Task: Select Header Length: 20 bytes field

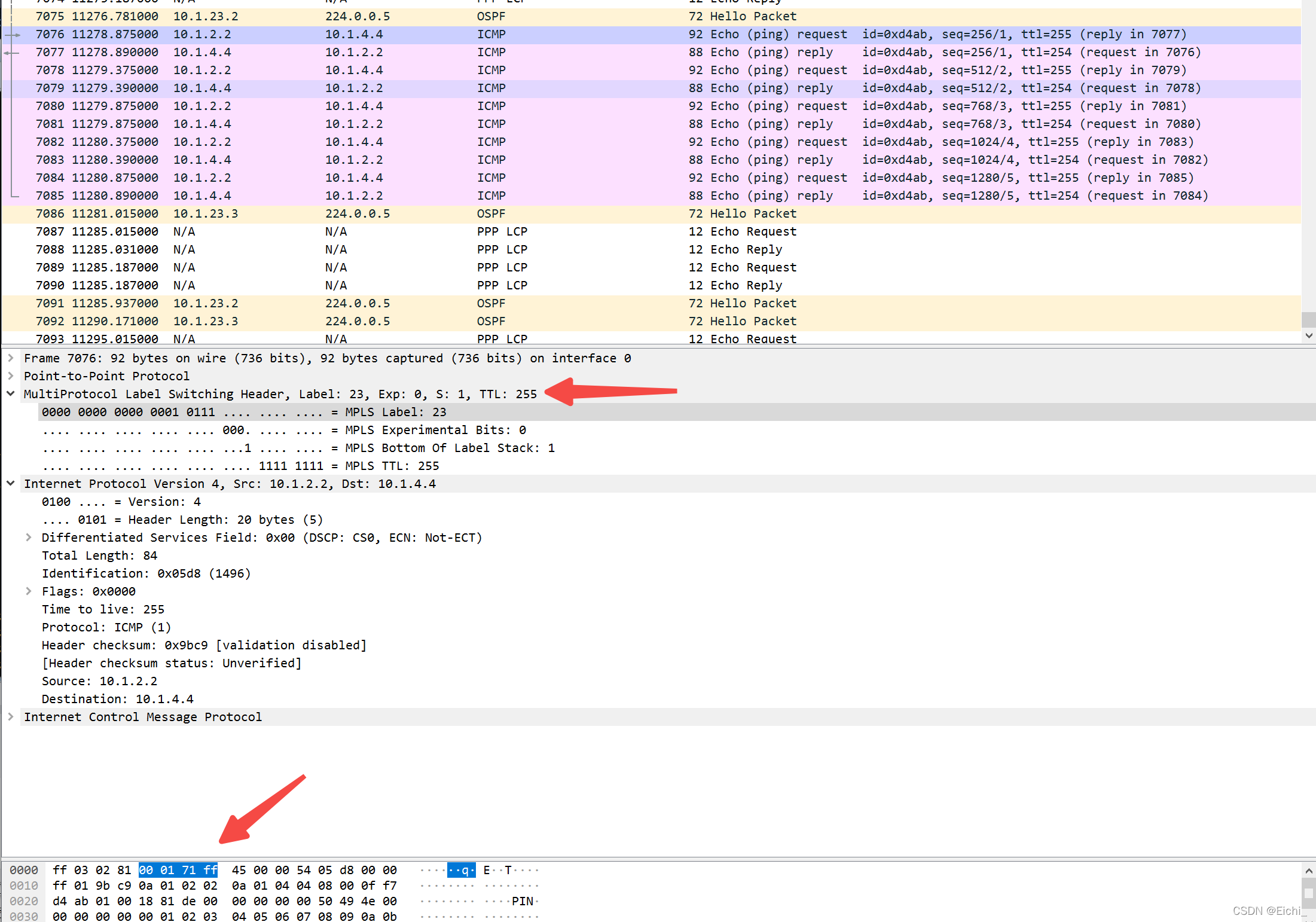Action: [x=677, y=520]
